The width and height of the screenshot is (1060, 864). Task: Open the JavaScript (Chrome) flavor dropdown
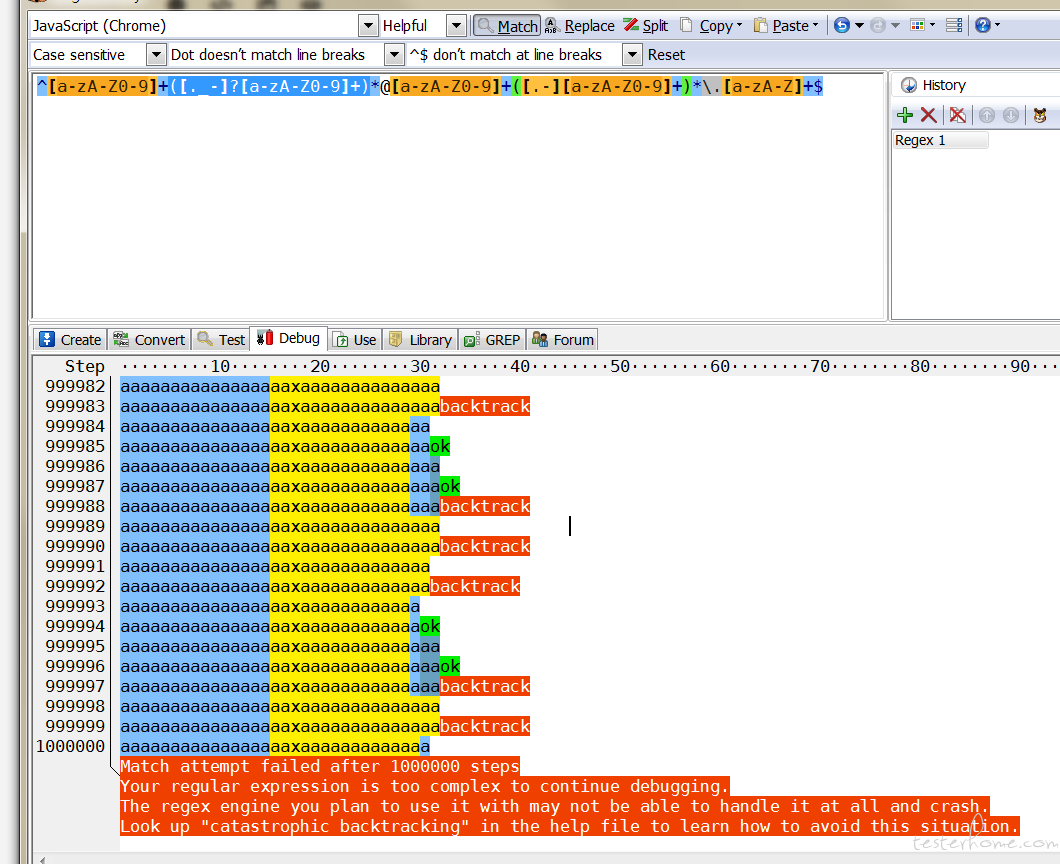[368, 26]
